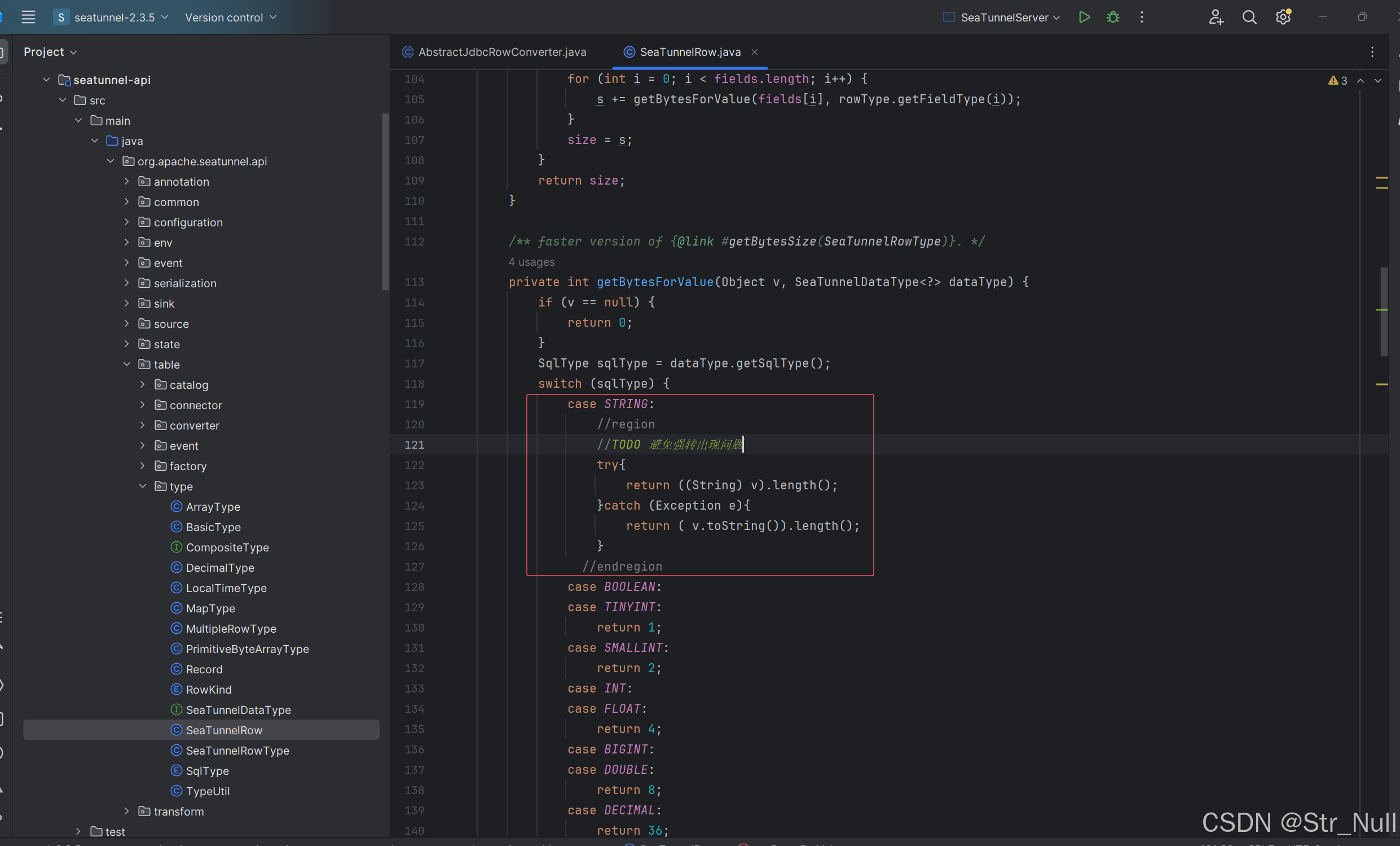This screenshot has width=1400, height=846.
Task: Collapse the type folder in tree
Action: coord(143,486)
